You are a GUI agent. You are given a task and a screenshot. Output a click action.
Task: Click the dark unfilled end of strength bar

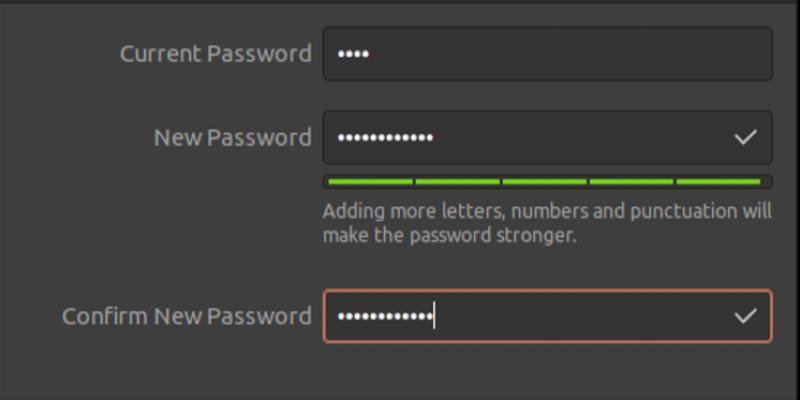(767, 182)
